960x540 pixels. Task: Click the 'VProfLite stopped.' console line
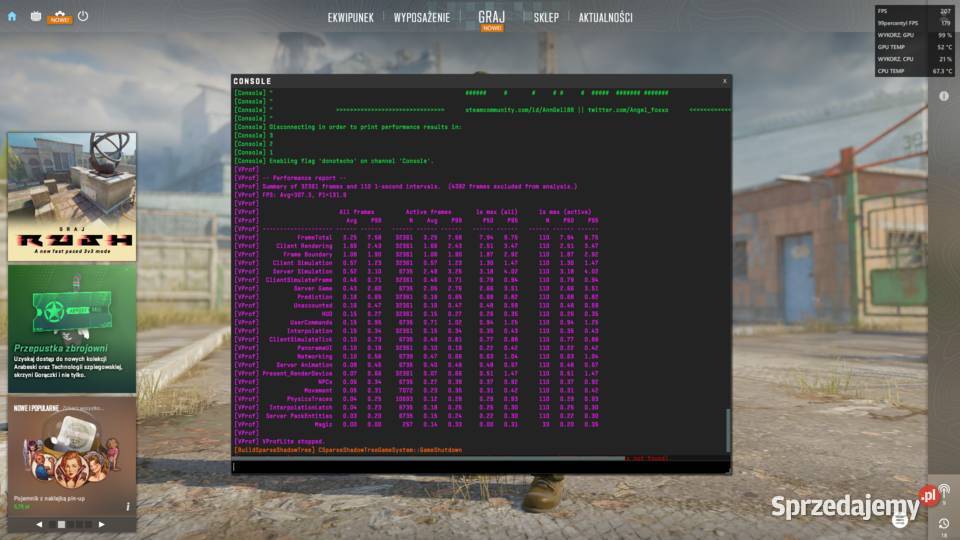pos(293,441)
